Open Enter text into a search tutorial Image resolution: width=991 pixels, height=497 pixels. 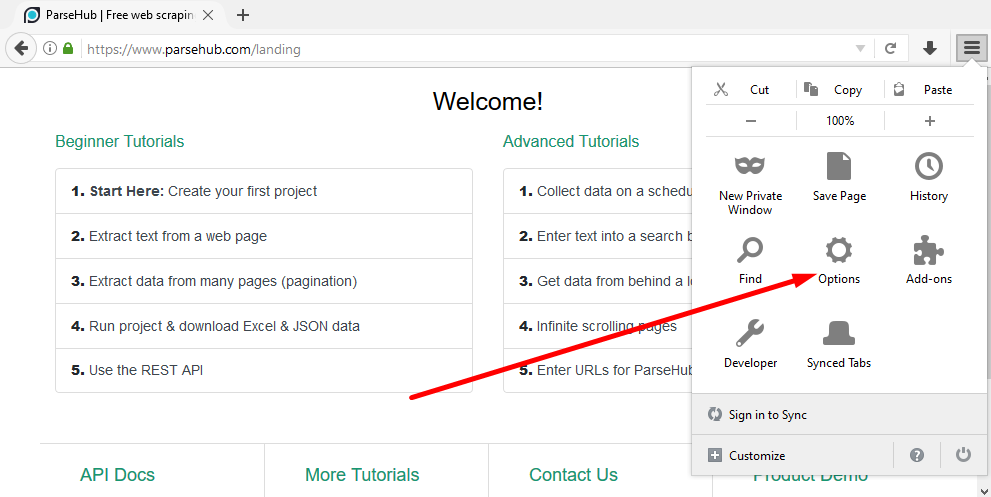pyautogui.click(x=598, y=236)
